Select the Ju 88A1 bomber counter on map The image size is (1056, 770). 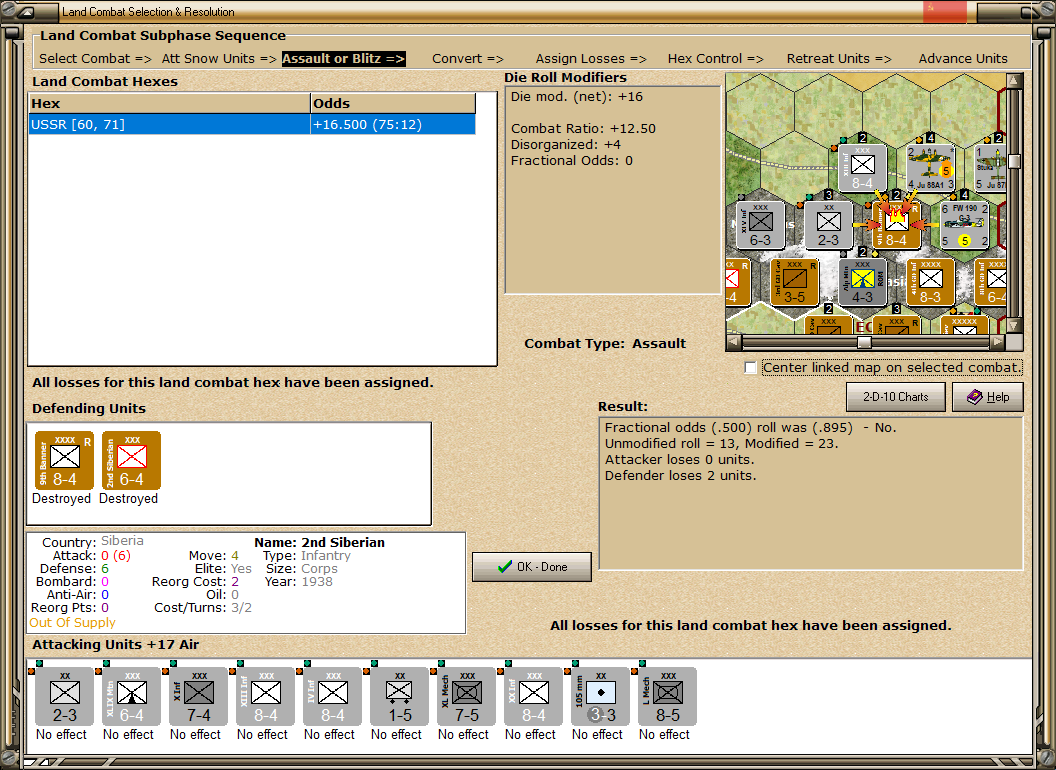931,168
